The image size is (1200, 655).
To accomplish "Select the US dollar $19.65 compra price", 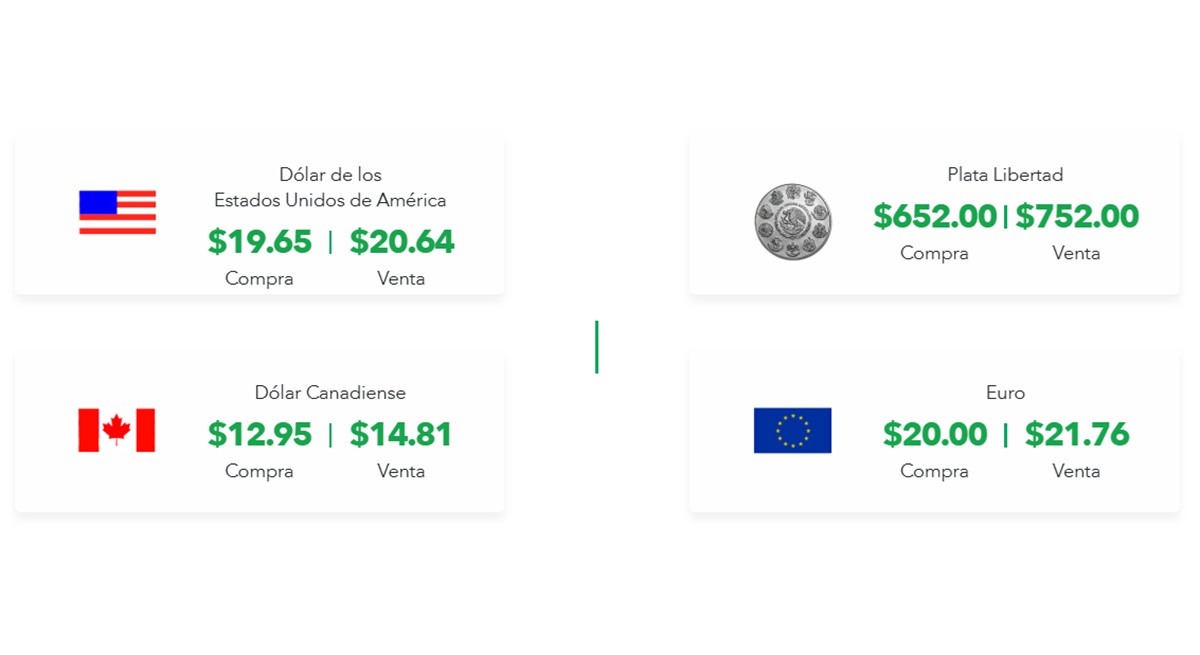I will (x=260, y=242).
